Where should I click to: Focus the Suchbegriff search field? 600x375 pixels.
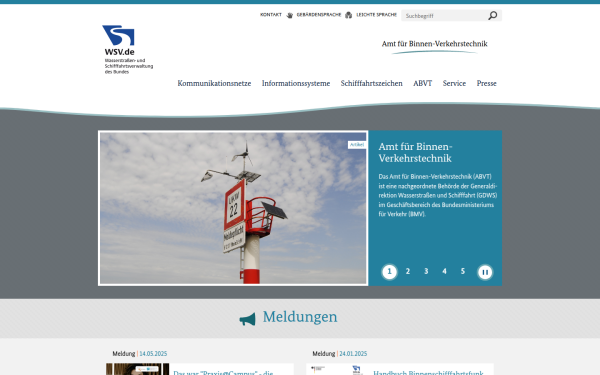point(444,16)
